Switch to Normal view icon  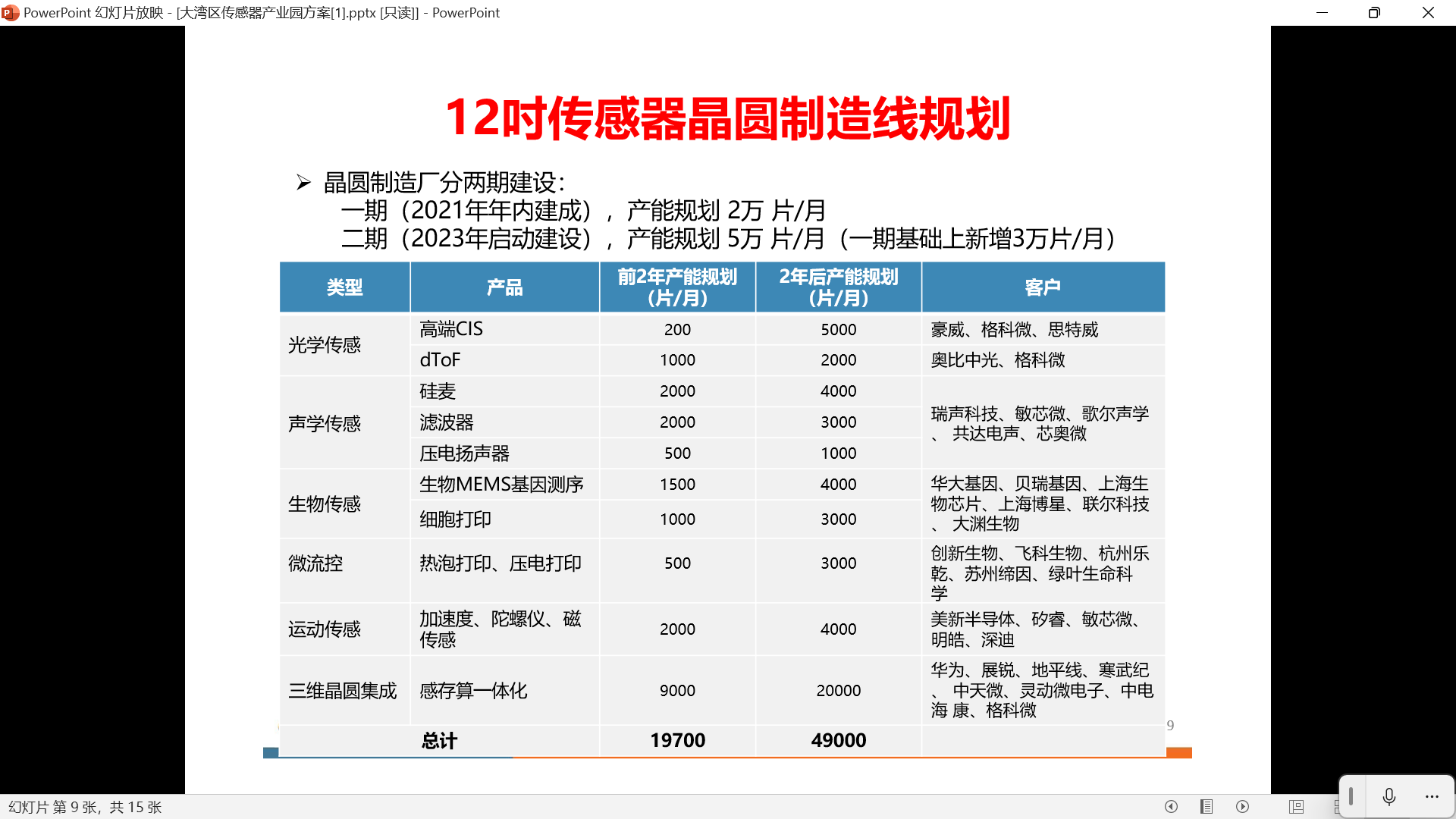click(x=1297, y=806)
